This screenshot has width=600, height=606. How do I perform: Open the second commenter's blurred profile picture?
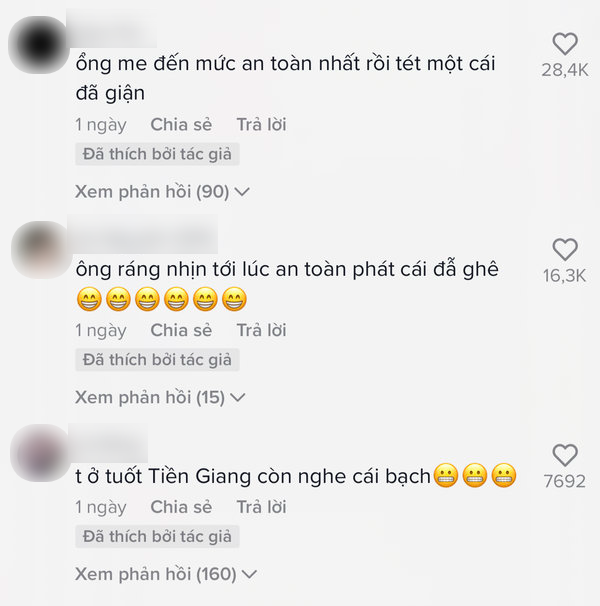(x=42, y=250)
